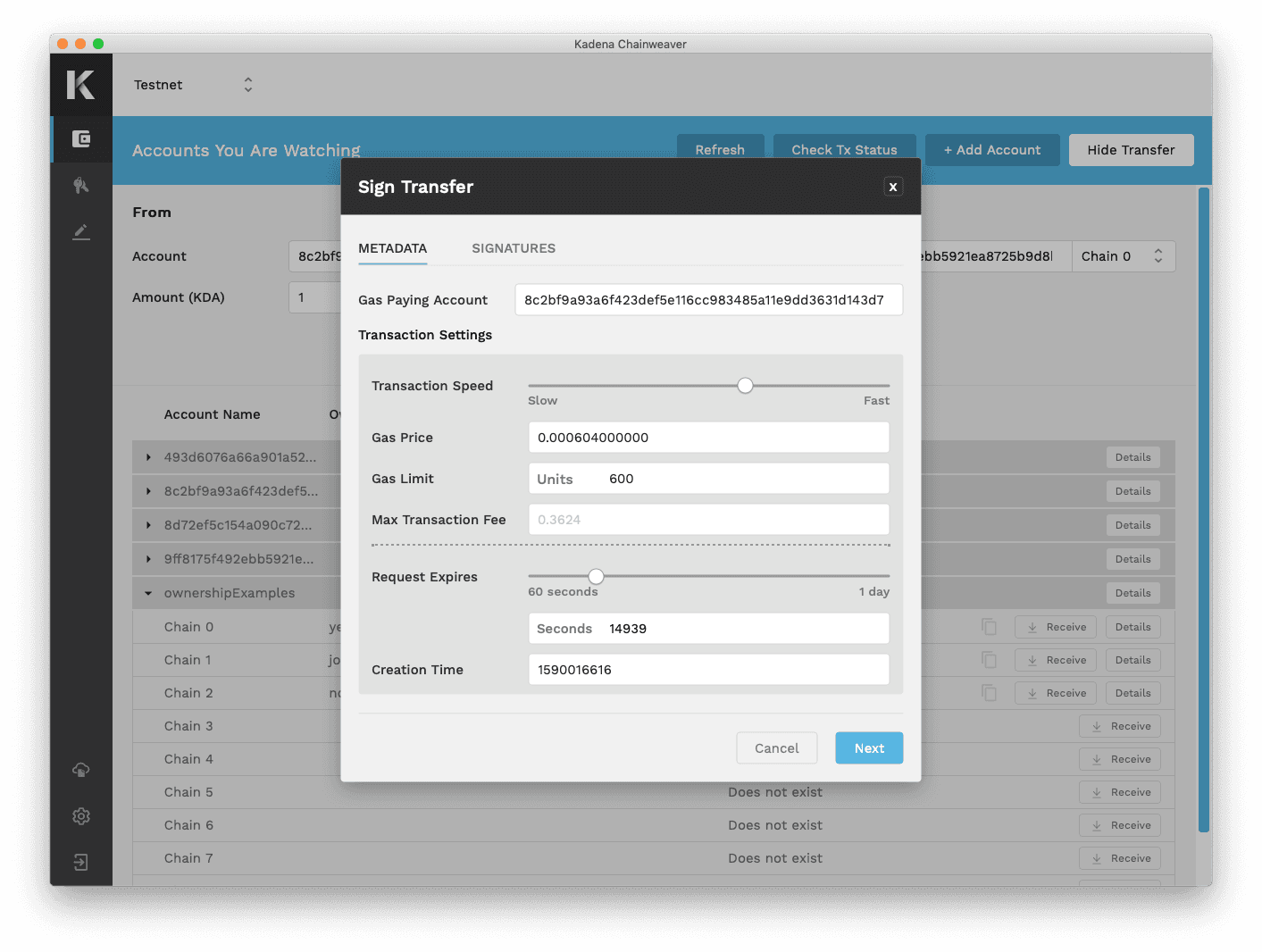
Task: Select the Chain 7 row label
Action: point(188,858)
